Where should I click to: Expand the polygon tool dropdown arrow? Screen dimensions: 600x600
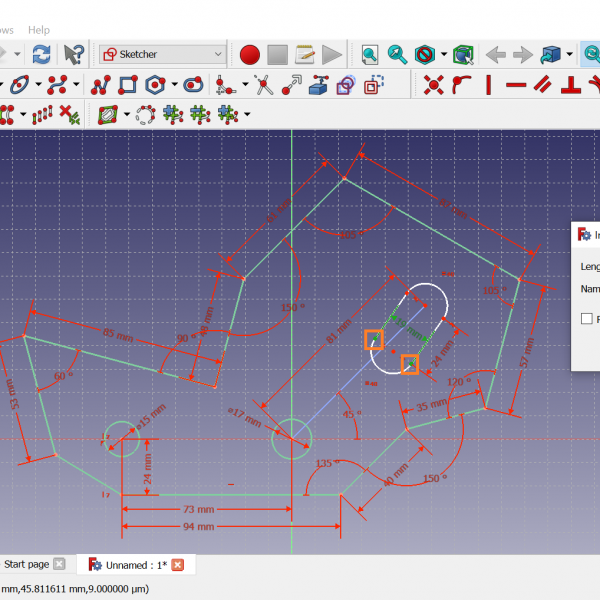174,85
